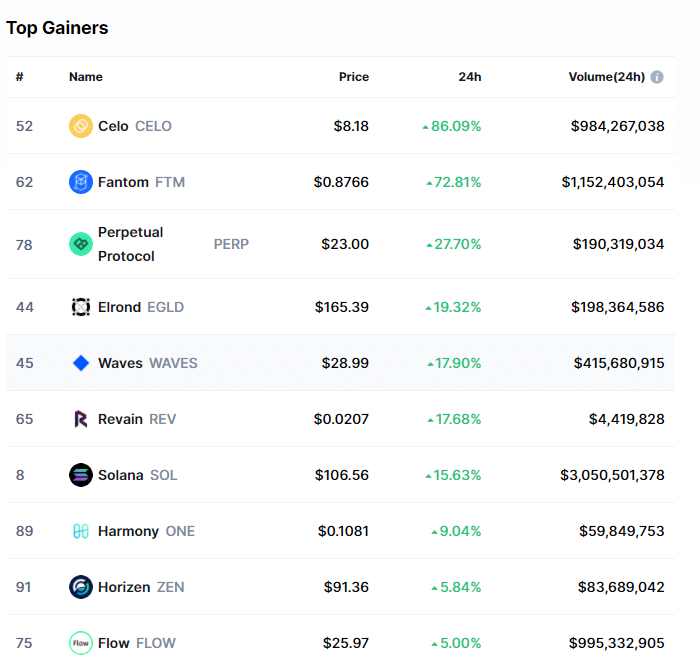Click the Solana coin logo icon

81,475
